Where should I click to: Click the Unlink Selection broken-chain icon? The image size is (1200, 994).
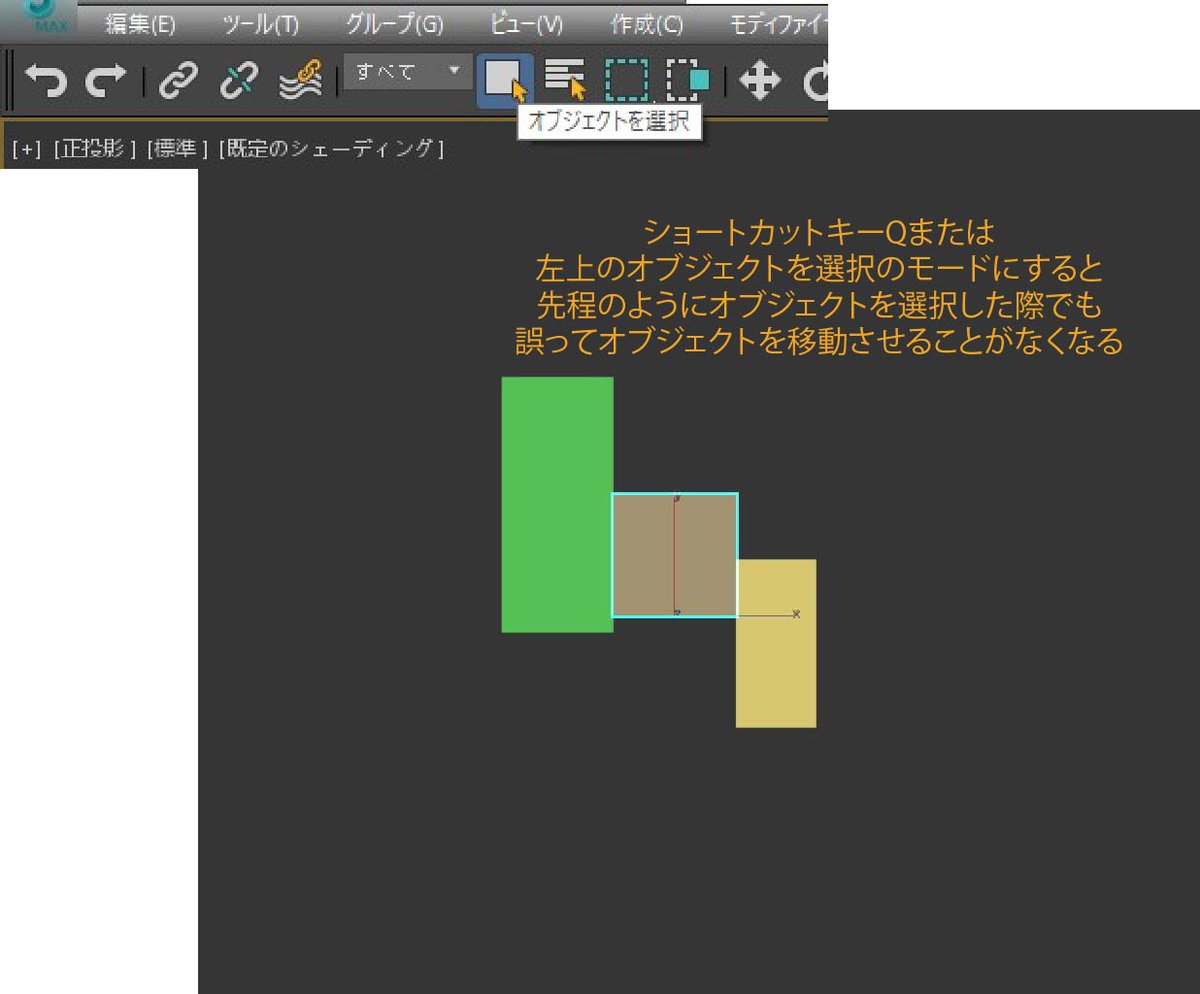[239, 81]
